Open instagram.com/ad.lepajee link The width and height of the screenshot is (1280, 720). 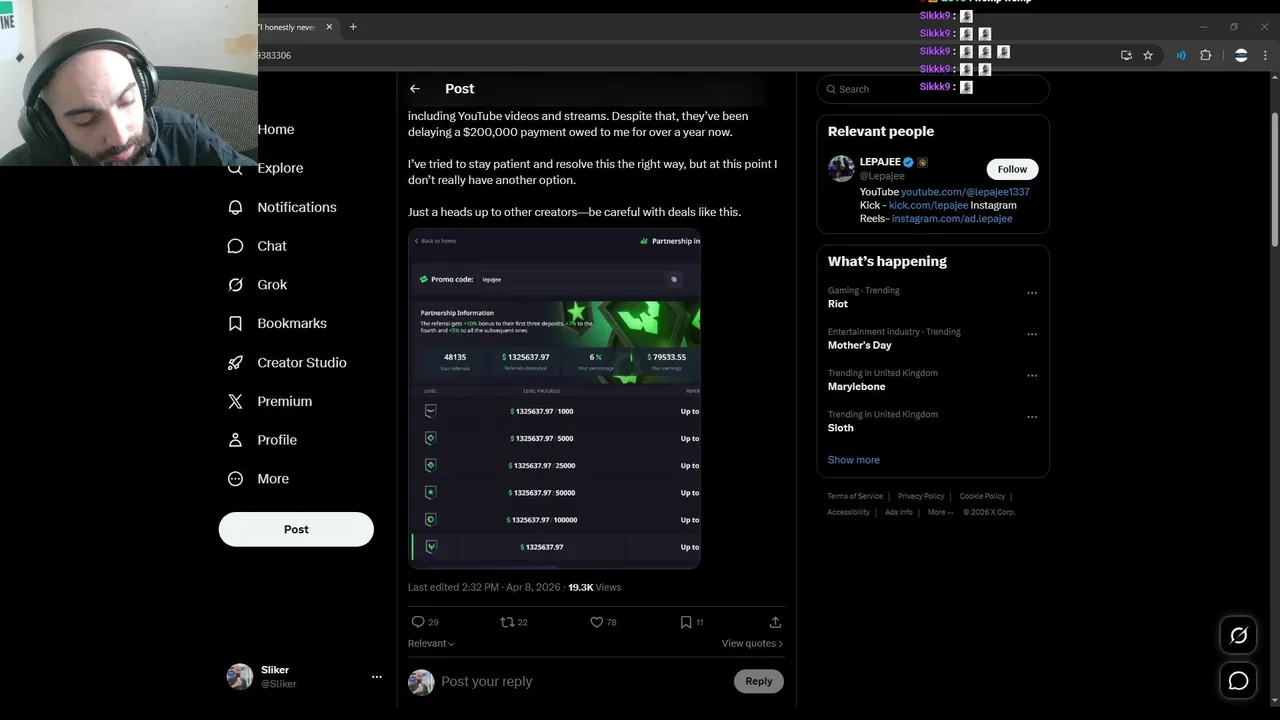click(952, 219)
